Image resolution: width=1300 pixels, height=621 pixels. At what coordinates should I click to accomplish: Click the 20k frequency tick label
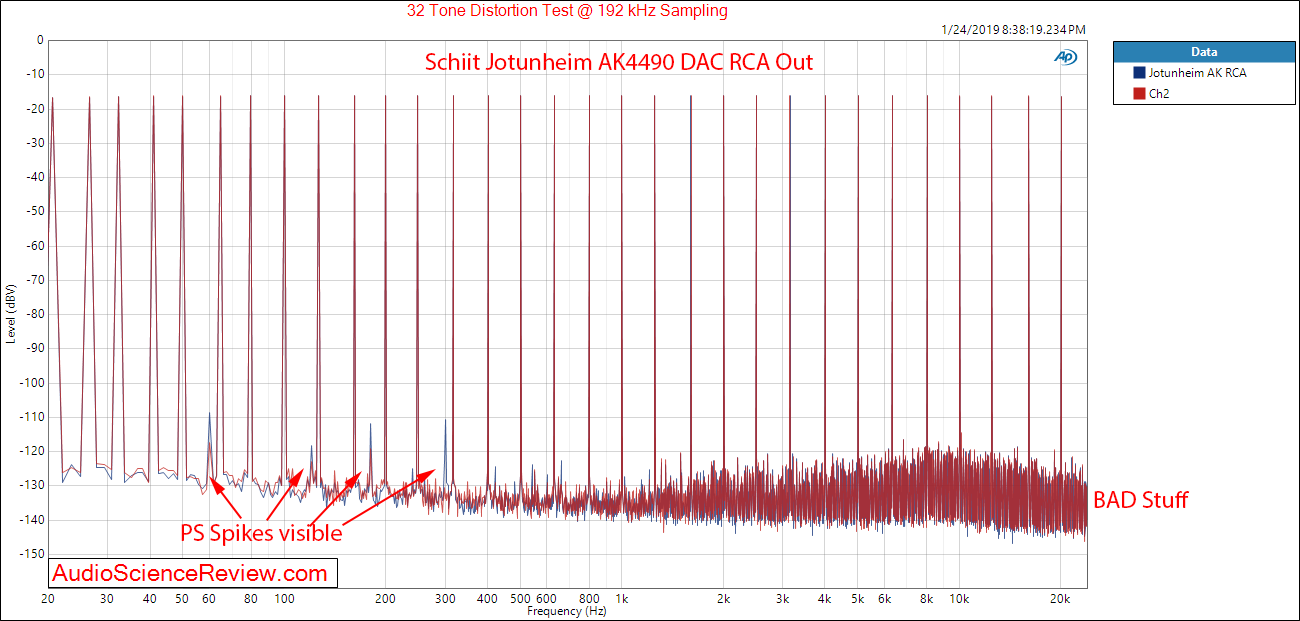pyautogui.click(x=1061, y=598)
